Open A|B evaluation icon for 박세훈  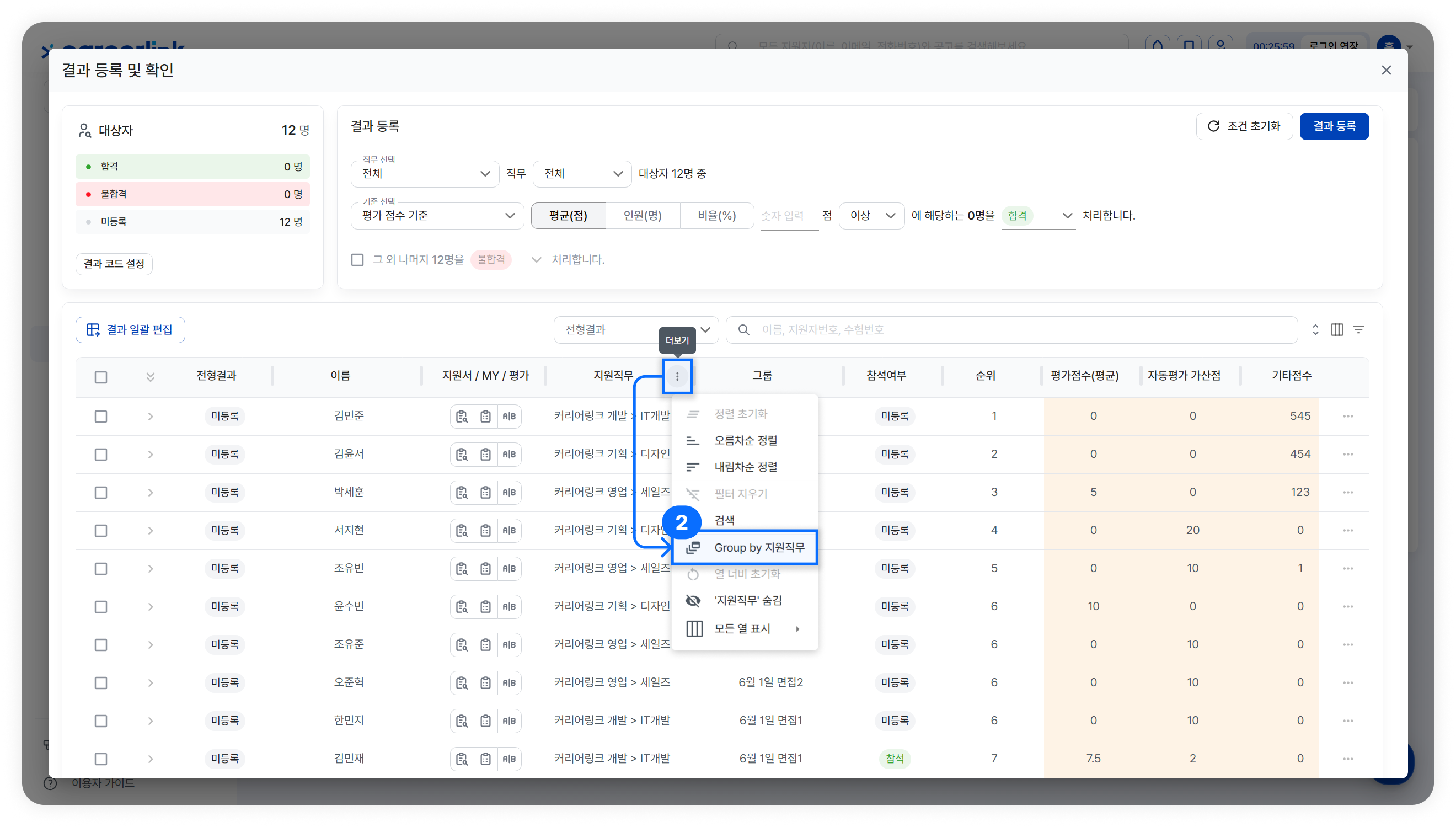coord(509,493)
